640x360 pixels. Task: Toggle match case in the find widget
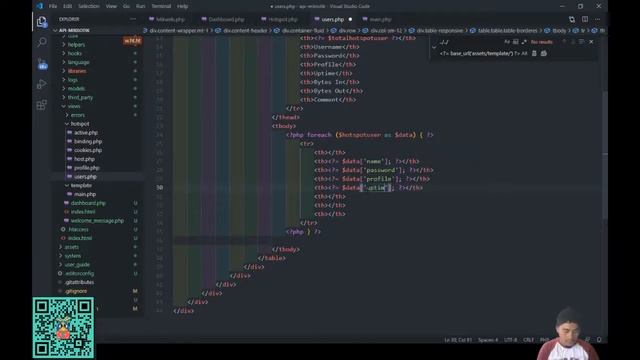click(507, 42)
